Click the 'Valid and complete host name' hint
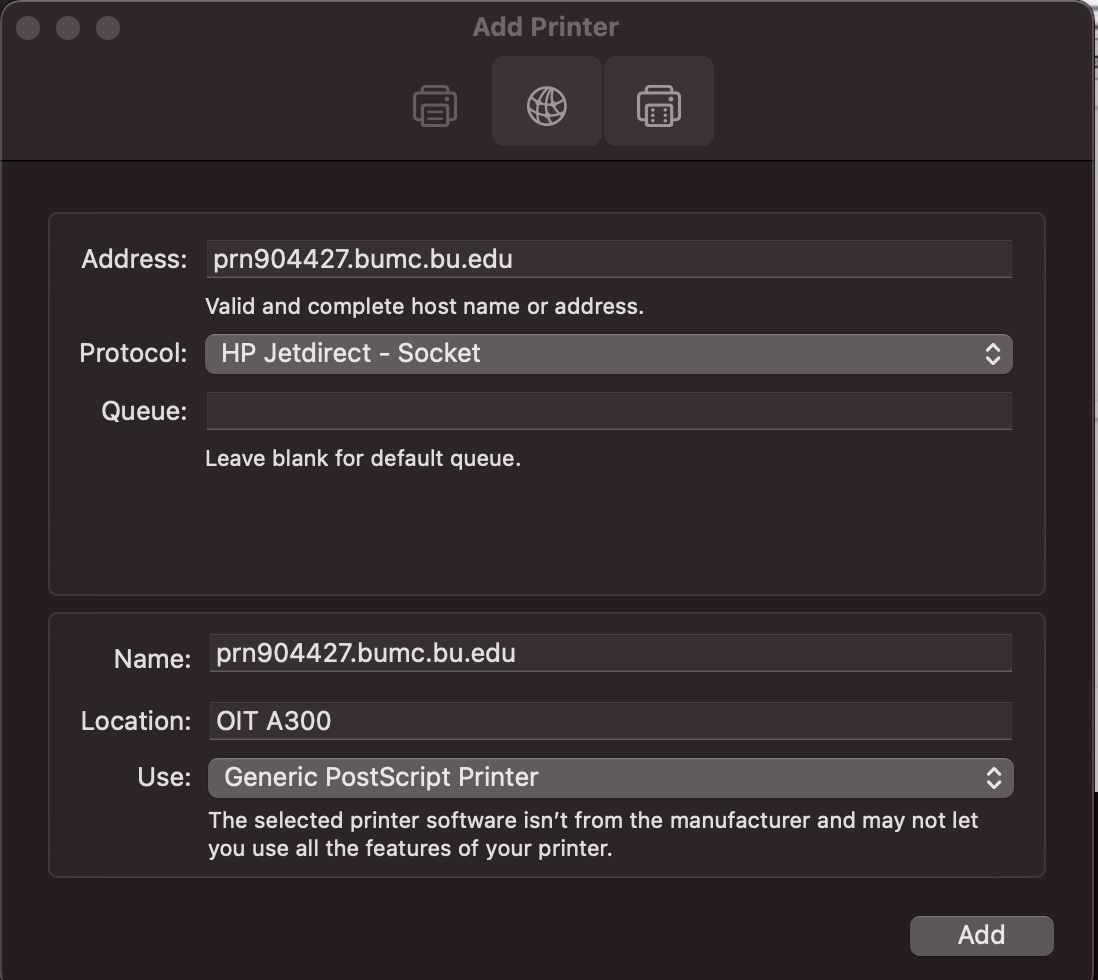Screen dimensions: 1098x980 [424, 306]
